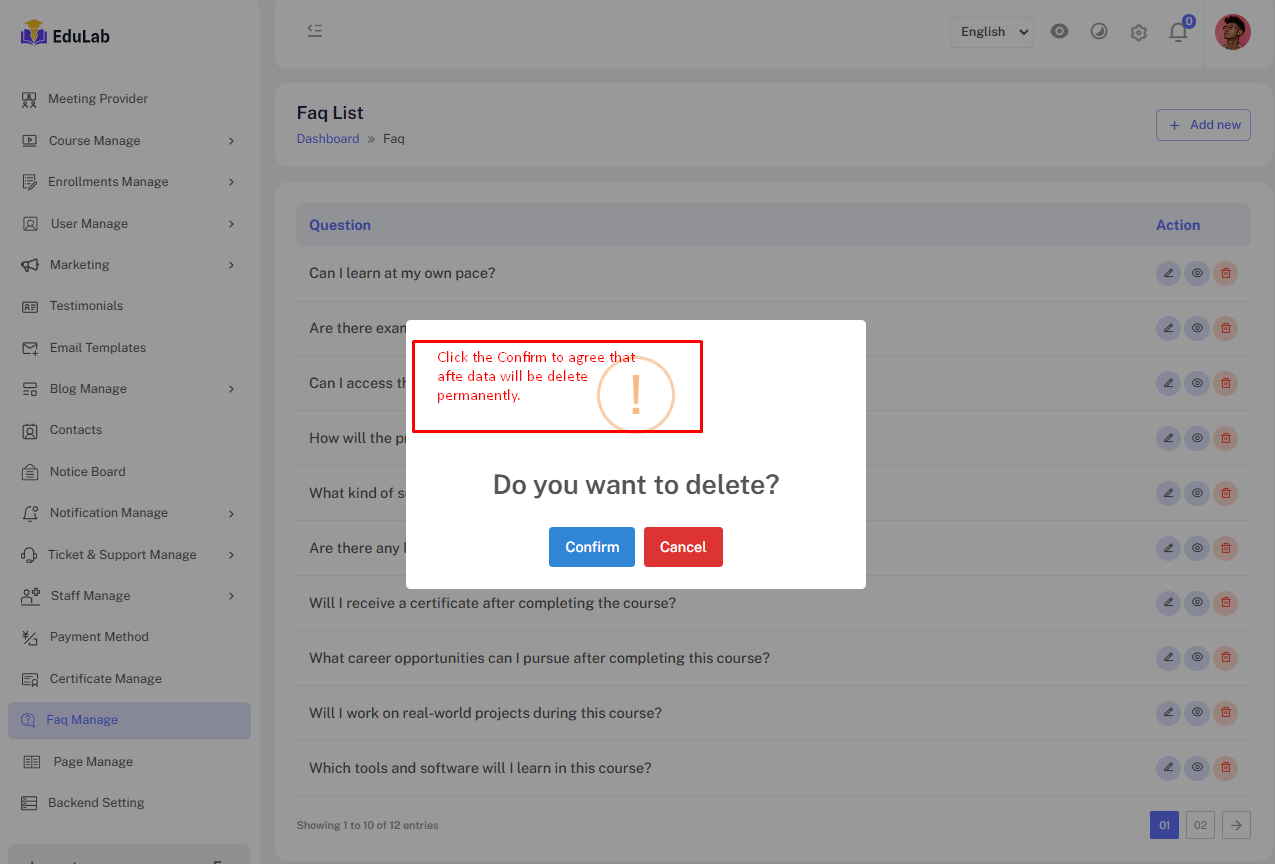The width and height of the screenshot is (1275, 864).
Task: Delete the 'Can I learn at my own pace?' FAQ
Action: [1225, 273]
